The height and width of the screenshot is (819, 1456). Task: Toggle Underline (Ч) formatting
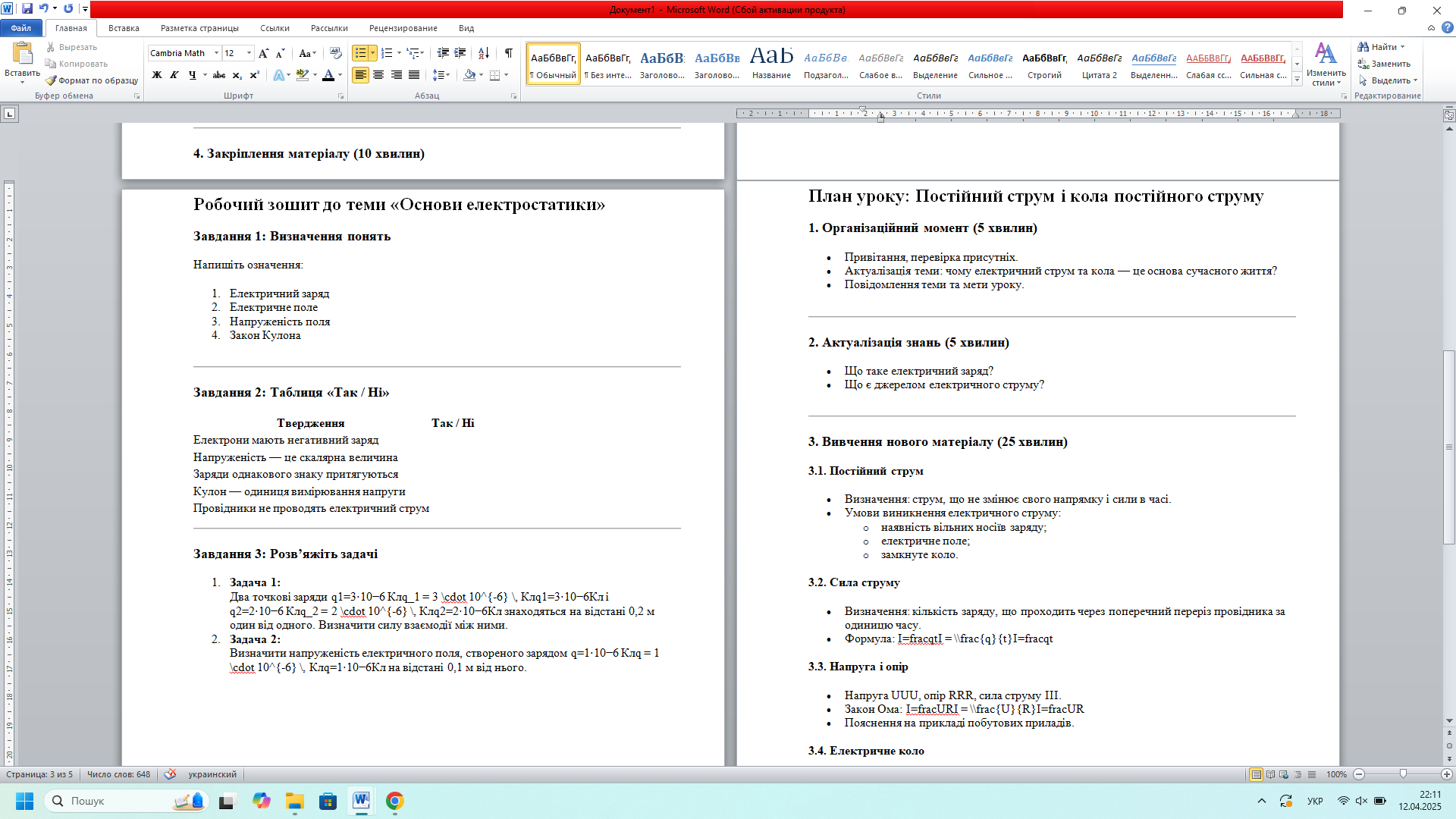pos(192,75)
